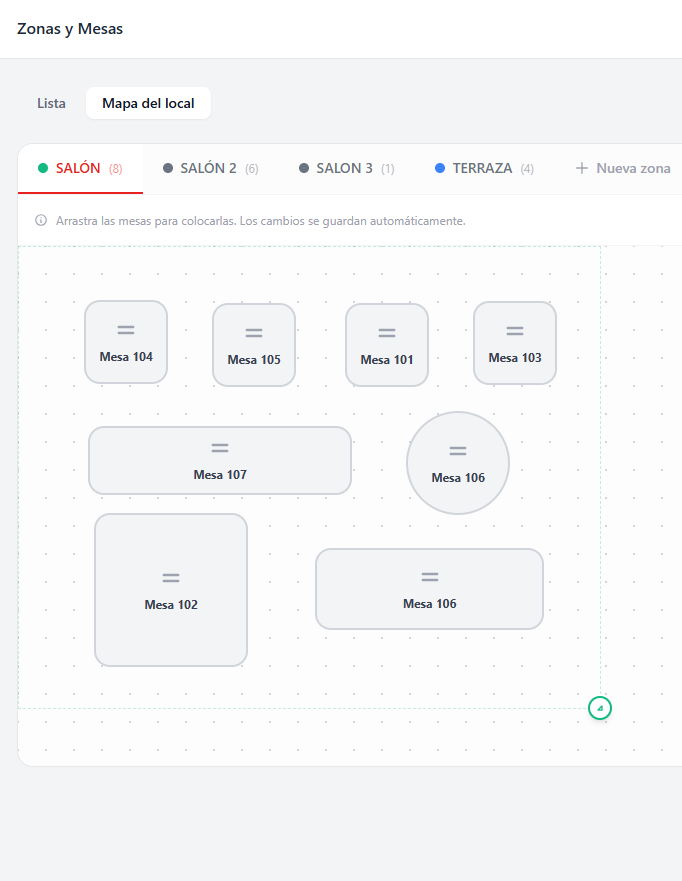This screenshot has width=682, height=881.
Task: Click the drag handle on Mesa 105
Action: click(254, 333)
